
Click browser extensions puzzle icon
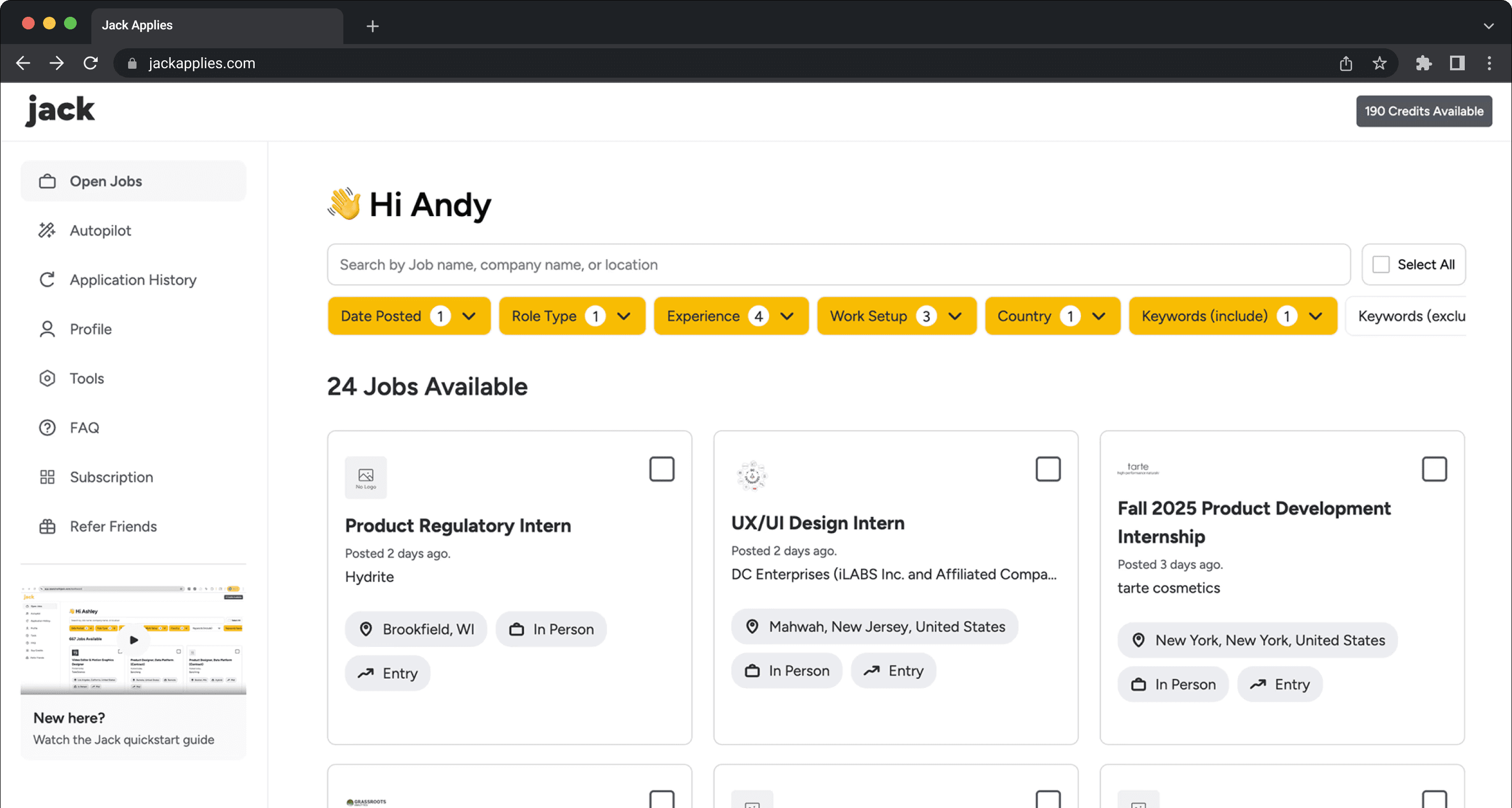[1423, 63]
